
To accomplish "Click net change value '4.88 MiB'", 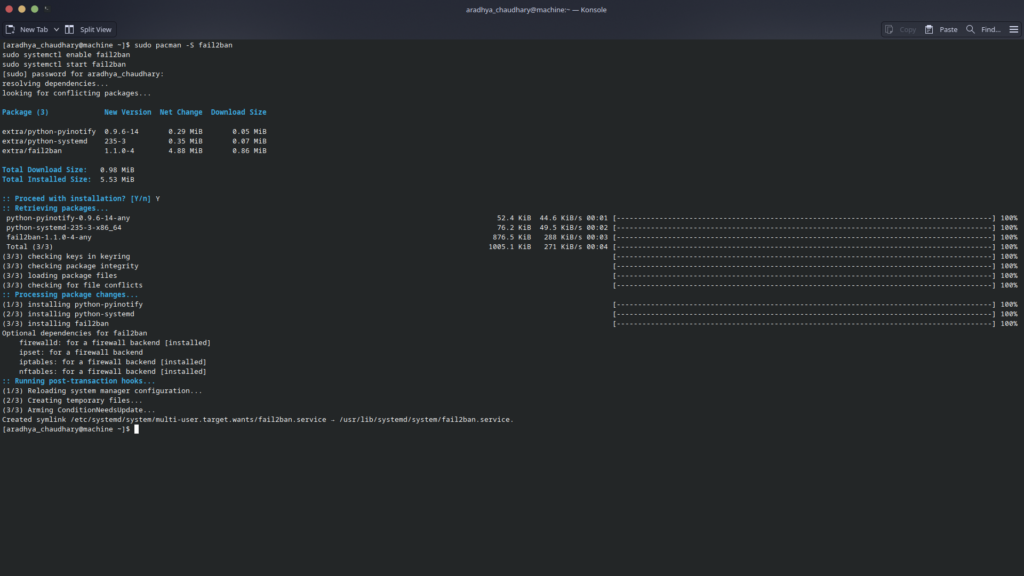I will point(185,151).
